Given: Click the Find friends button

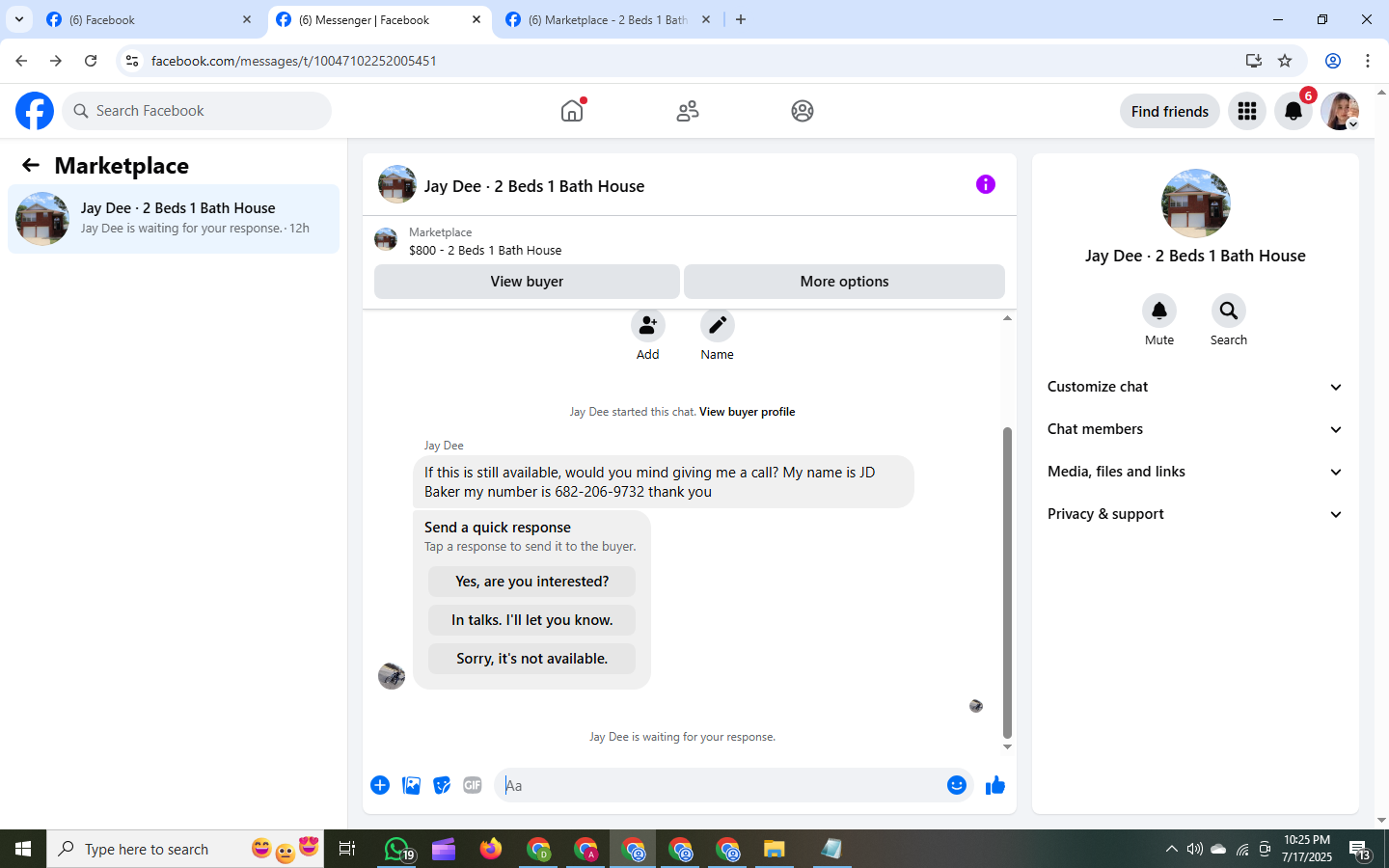Looking at the screenshot, I should pyautogui.click(x=1170, y=111).
